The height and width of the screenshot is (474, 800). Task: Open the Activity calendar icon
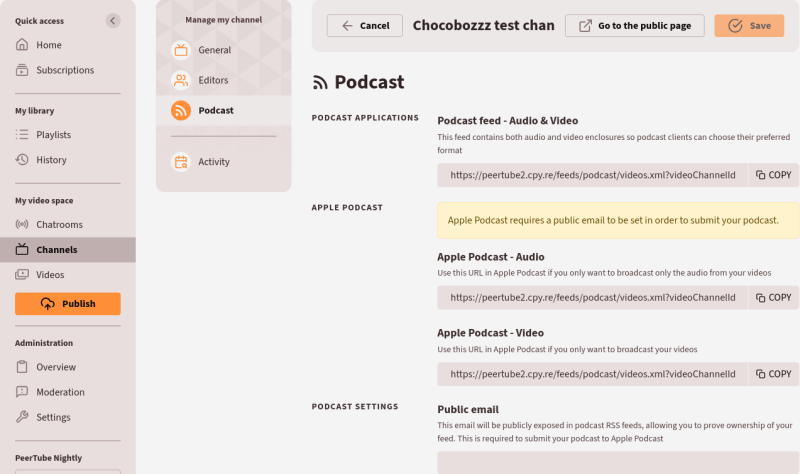click(x=181, y=162)
